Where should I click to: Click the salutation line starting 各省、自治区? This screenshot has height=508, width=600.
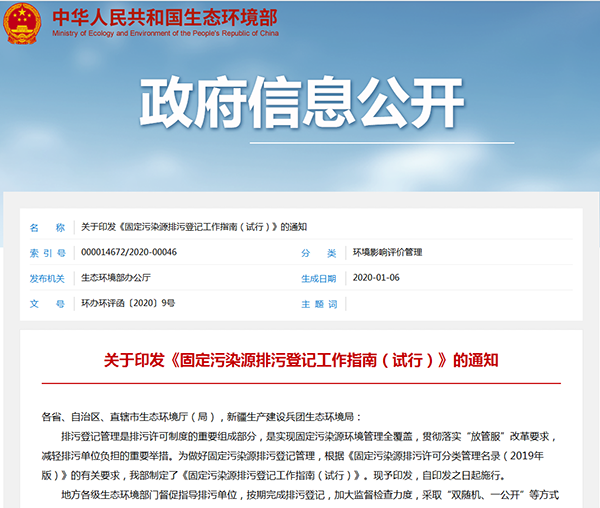point(204,416)
